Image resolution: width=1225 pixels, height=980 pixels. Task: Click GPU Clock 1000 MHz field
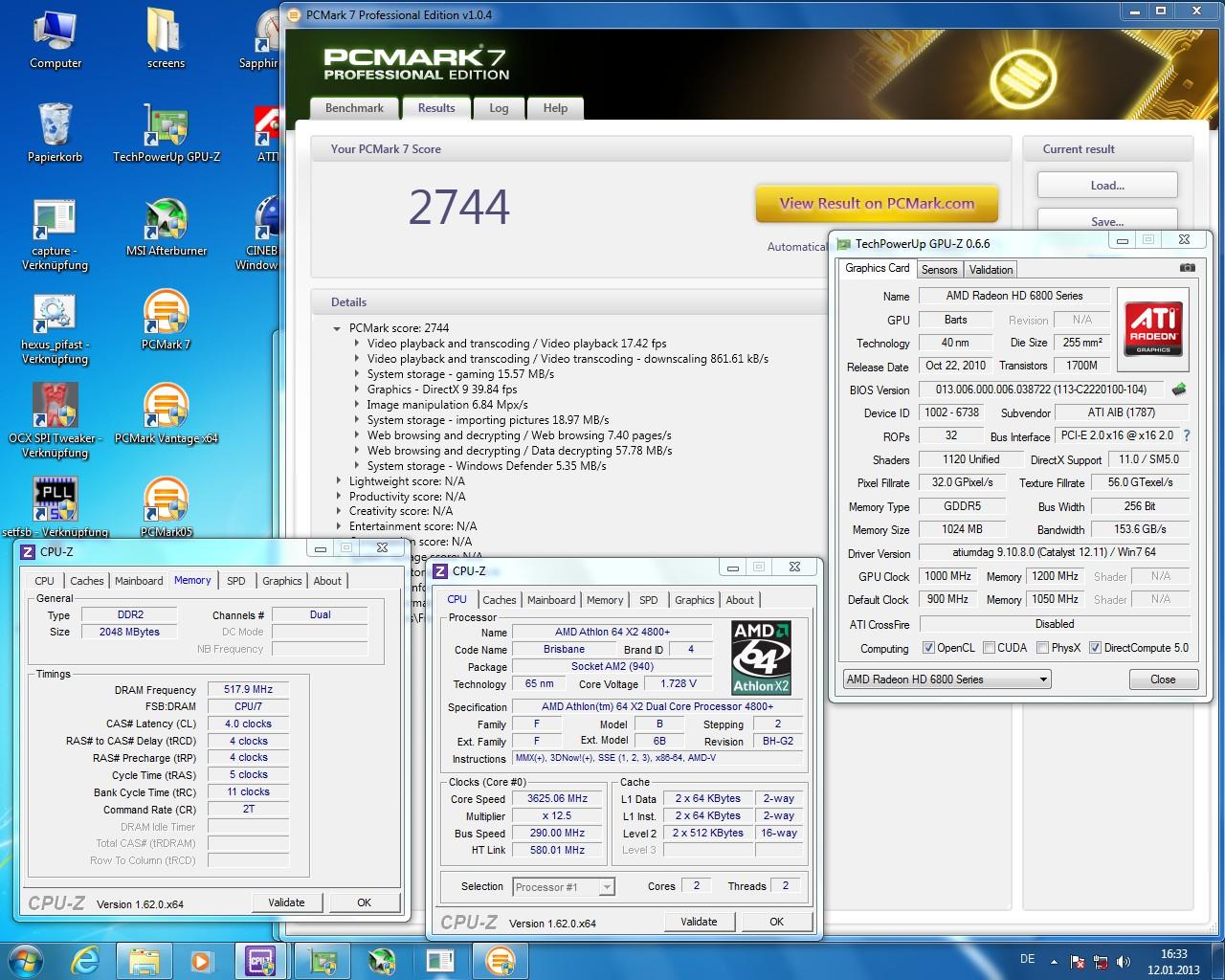(948, 576)
